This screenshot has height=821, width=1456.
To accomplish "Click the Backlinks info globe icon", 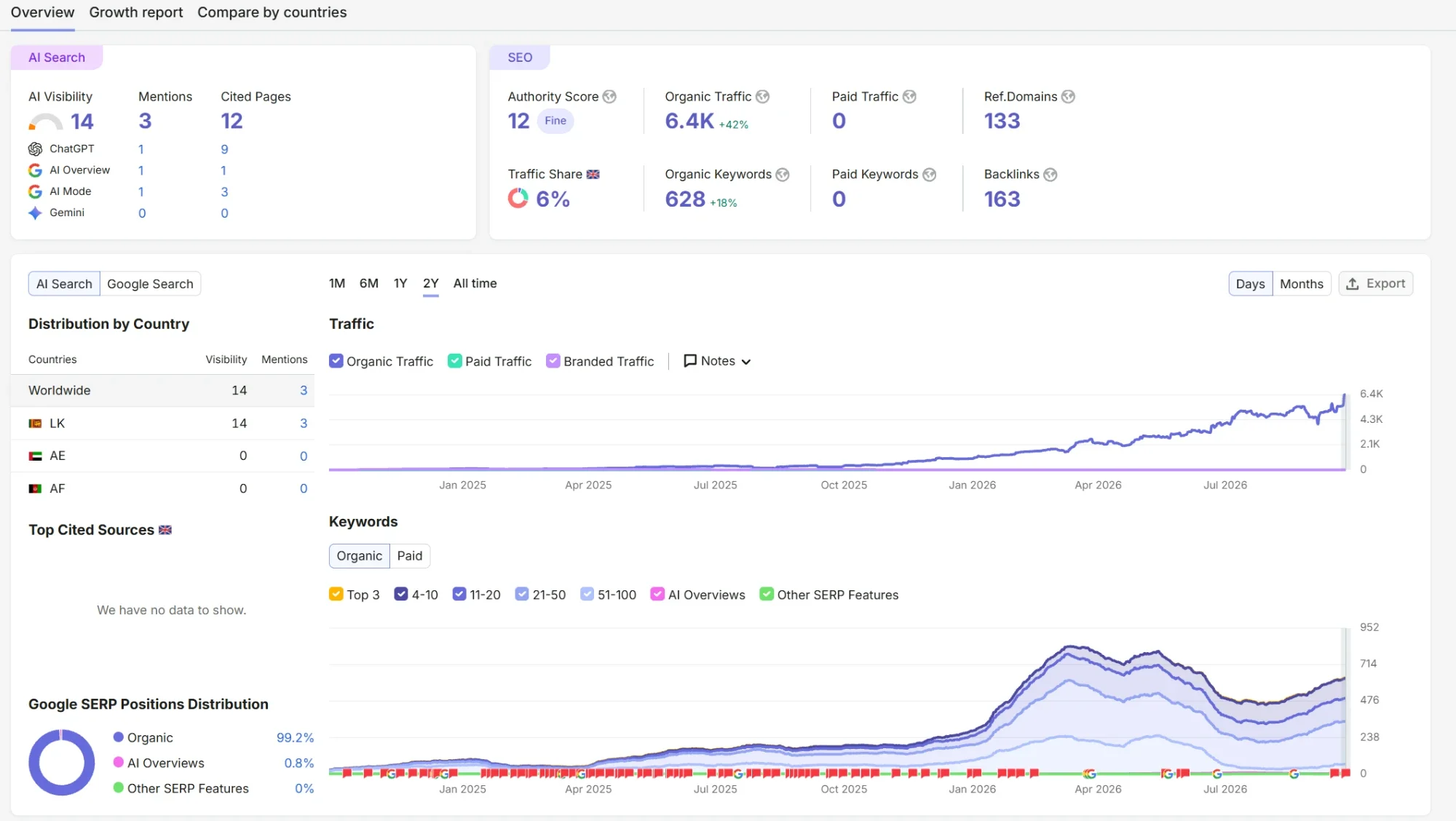I will coord(1051,175).
